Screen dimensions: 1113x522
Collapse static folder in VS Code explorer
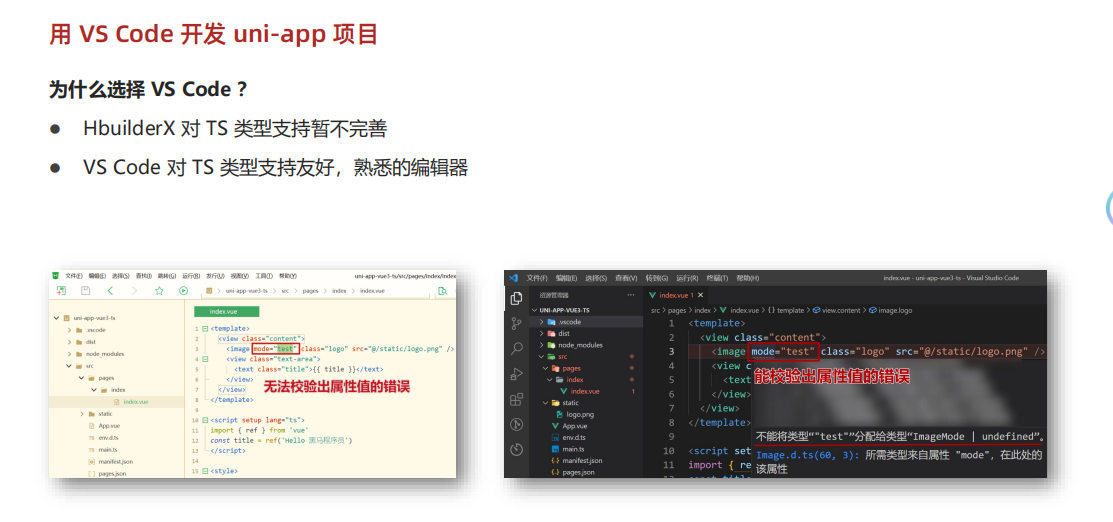point(546,403)
